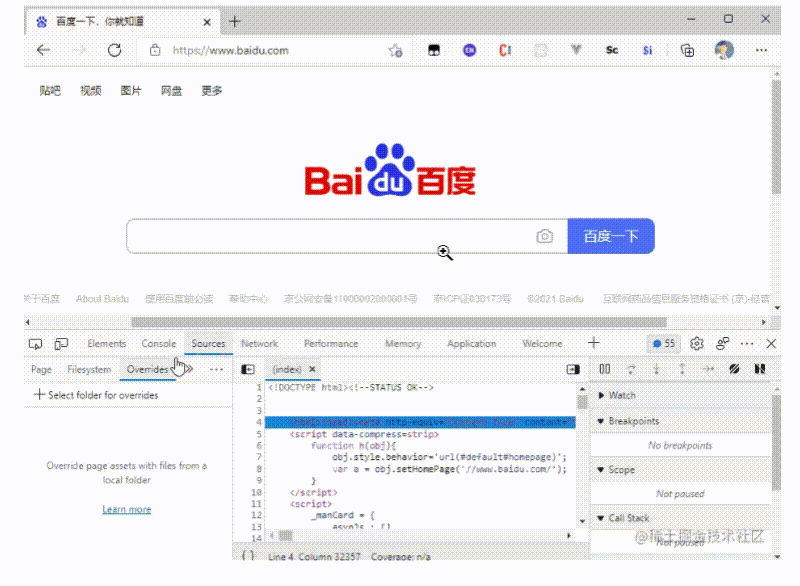Click step out of current function
Image resolution: width=800 pixels, height=586 pixels.
pos(682,369)
